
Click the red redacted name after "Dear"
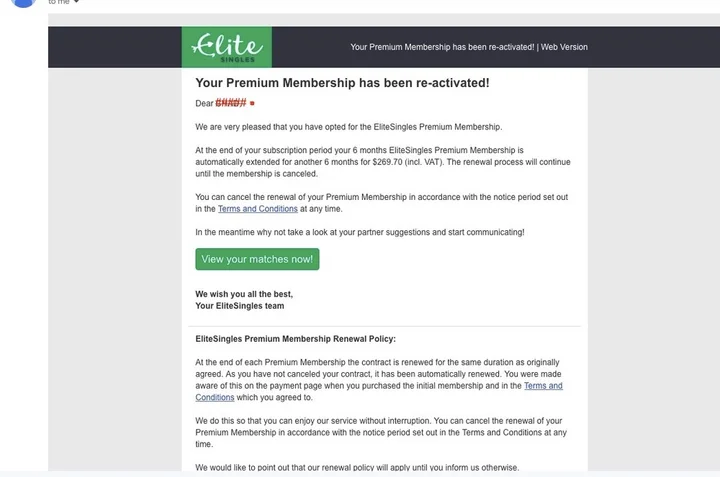231,103
